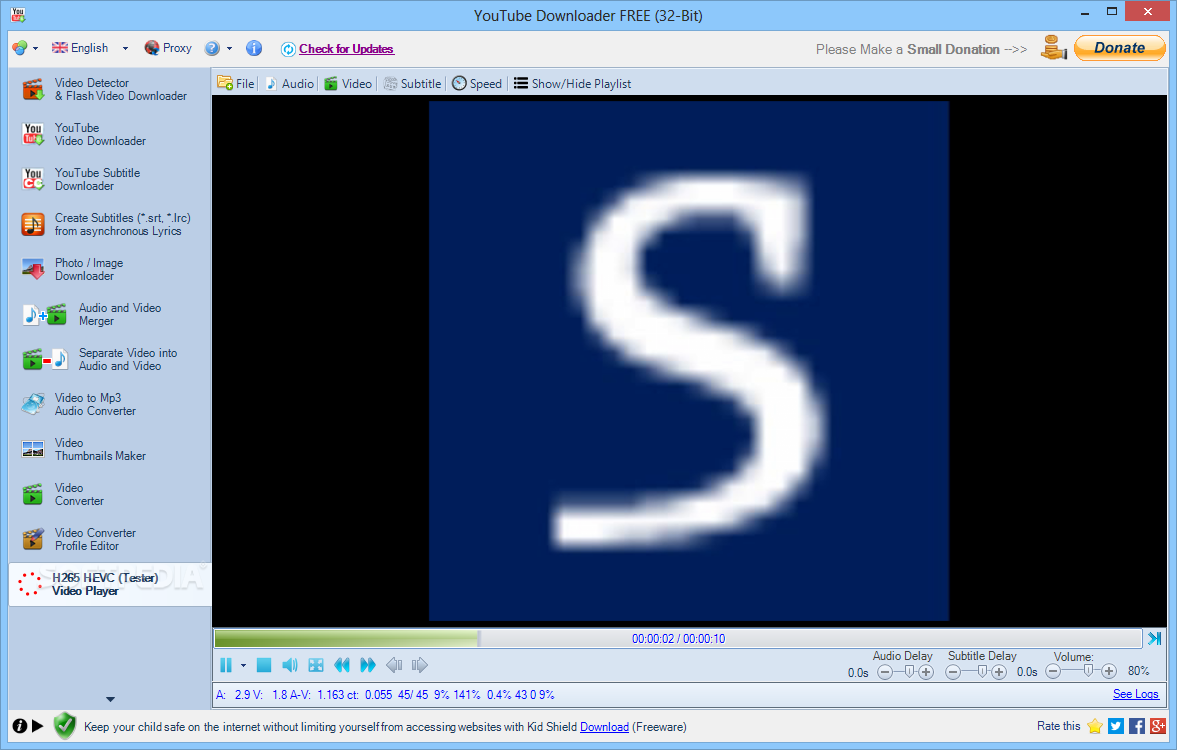Open Video Thumbnails Maker
This screenshot has width=1177, height=750.
click(x=109, y=450)
